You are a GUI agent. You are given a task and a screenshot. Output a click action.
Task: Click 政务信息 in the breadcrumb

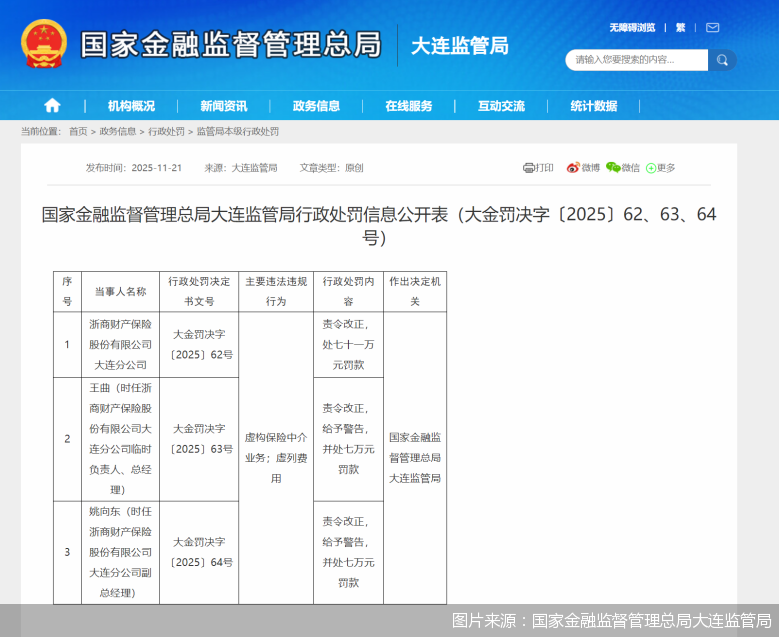pyautogui.click(x=118, y=132)
